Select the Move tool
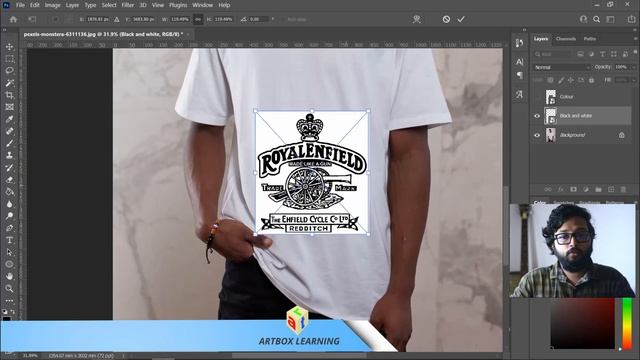 pos(9,47)
